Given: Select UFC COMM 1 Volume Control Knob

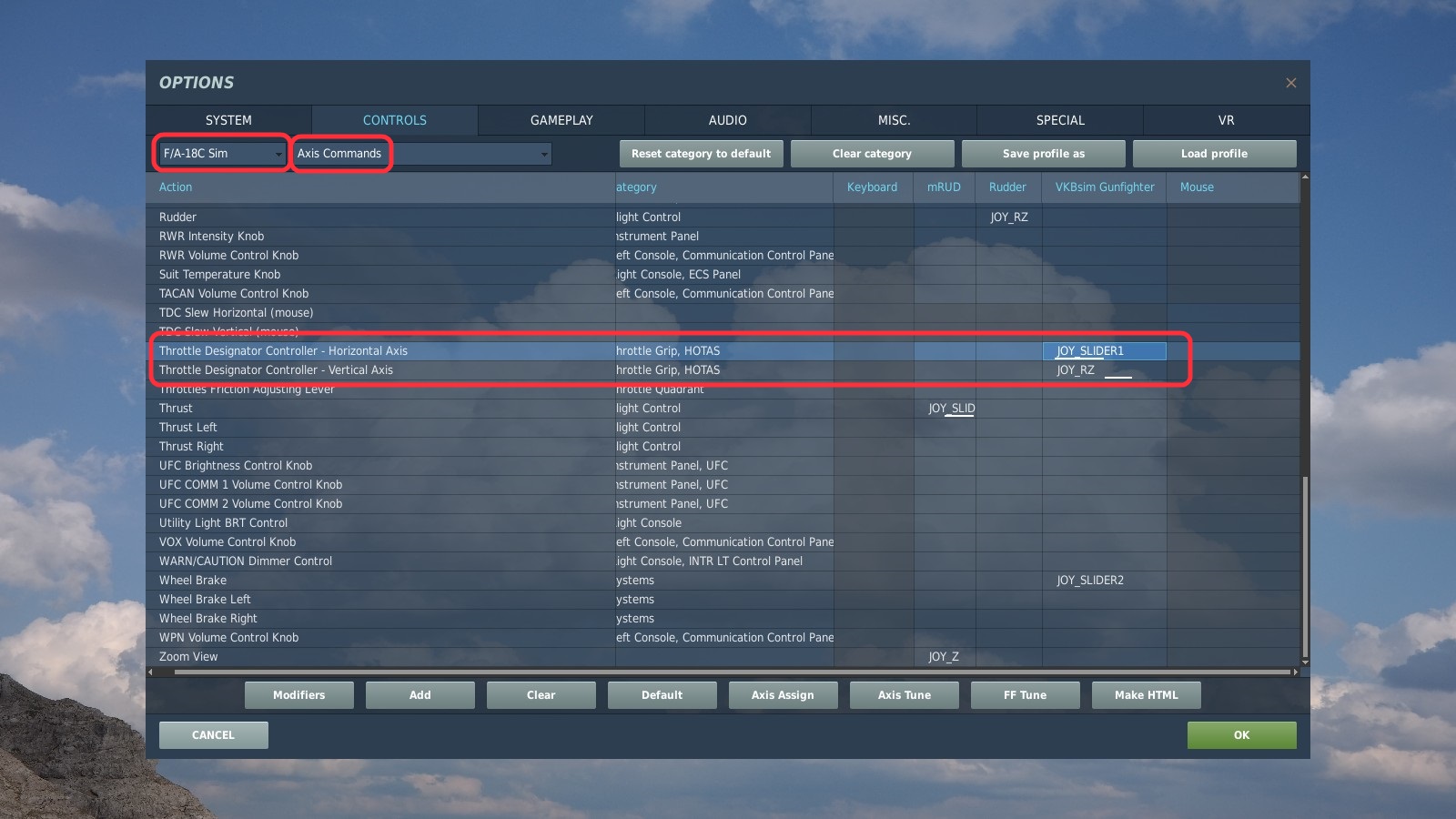Looking at the screenshot, I should (x=723, y=485).
